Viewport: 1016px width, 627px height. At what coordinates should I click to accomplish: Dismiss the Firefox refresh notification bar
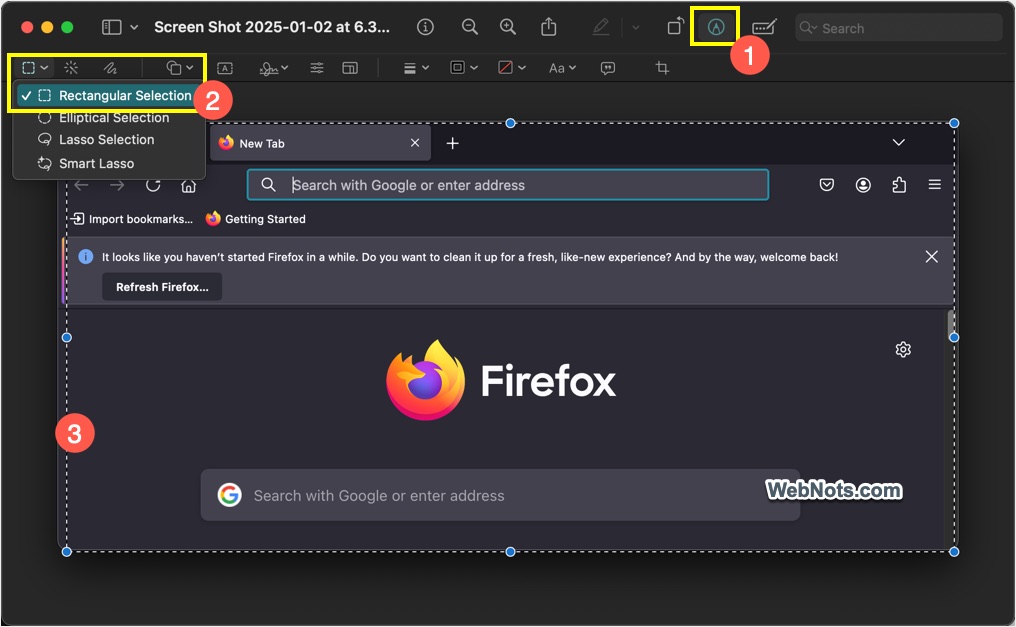point(932,256)
